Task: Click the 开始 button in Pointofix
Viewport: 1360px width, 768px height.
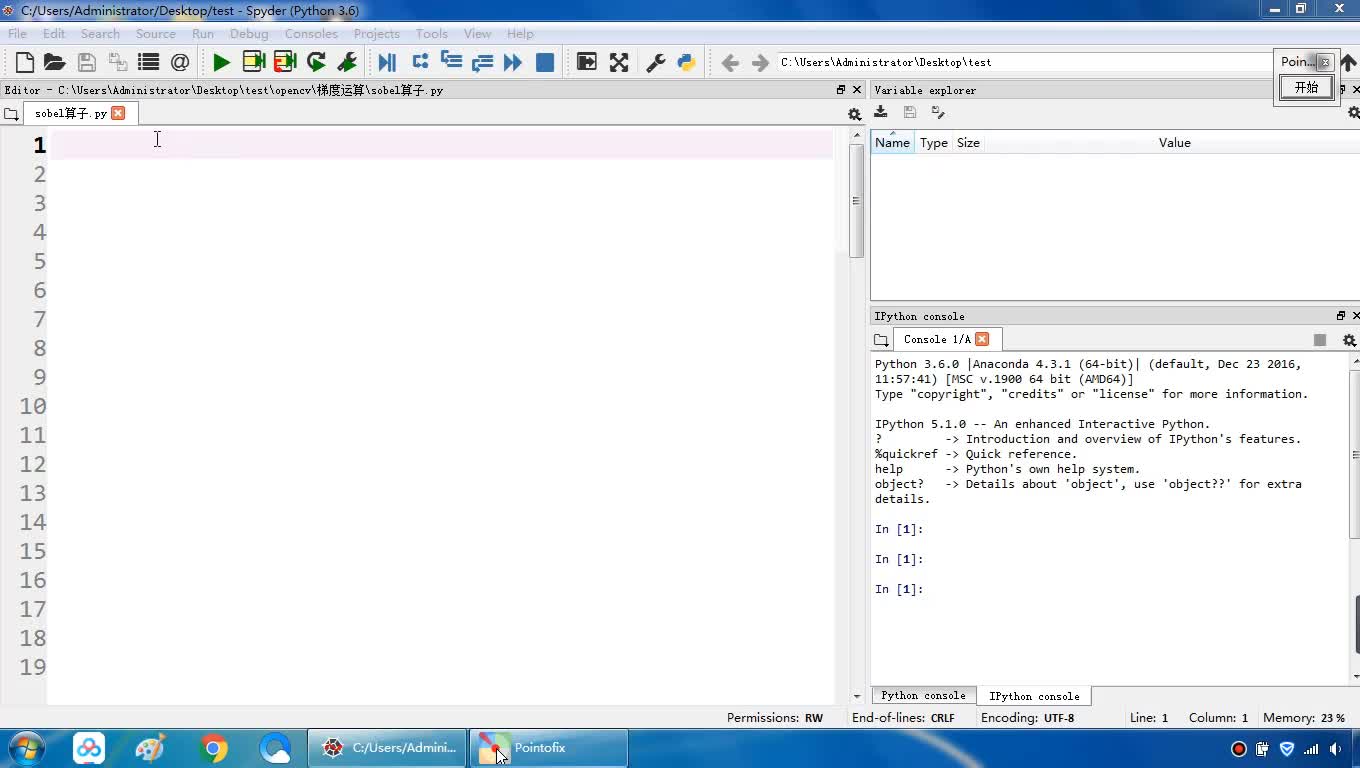Action: pos(1306,88)
